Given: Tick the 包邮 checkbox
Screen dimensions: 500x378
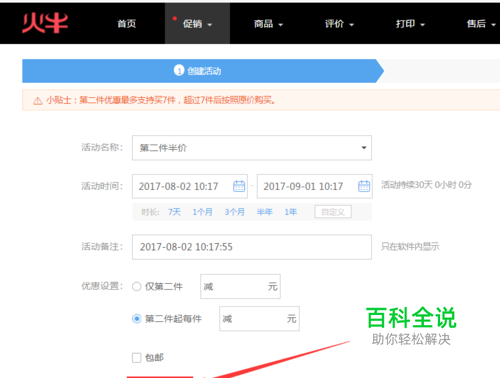Looking at the screenshot, I should (137, 358).
